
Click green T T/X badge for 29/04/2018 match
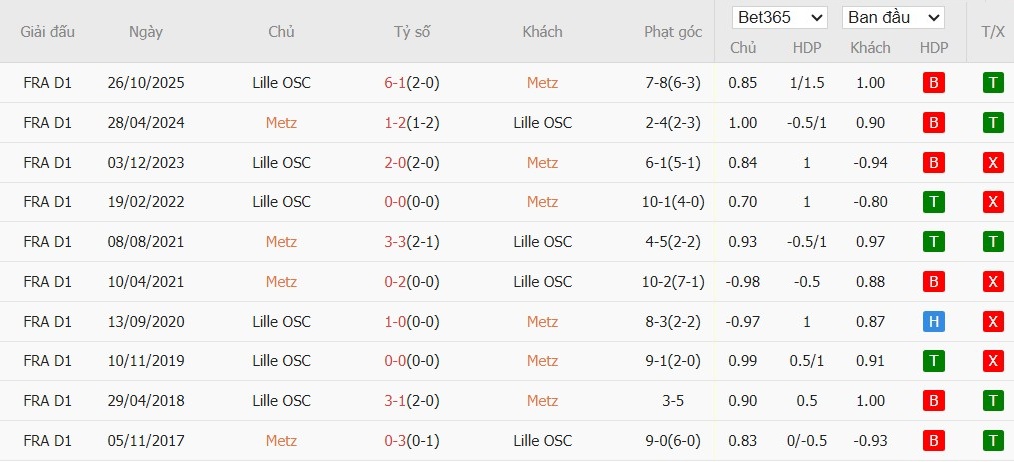coord(993,401)
